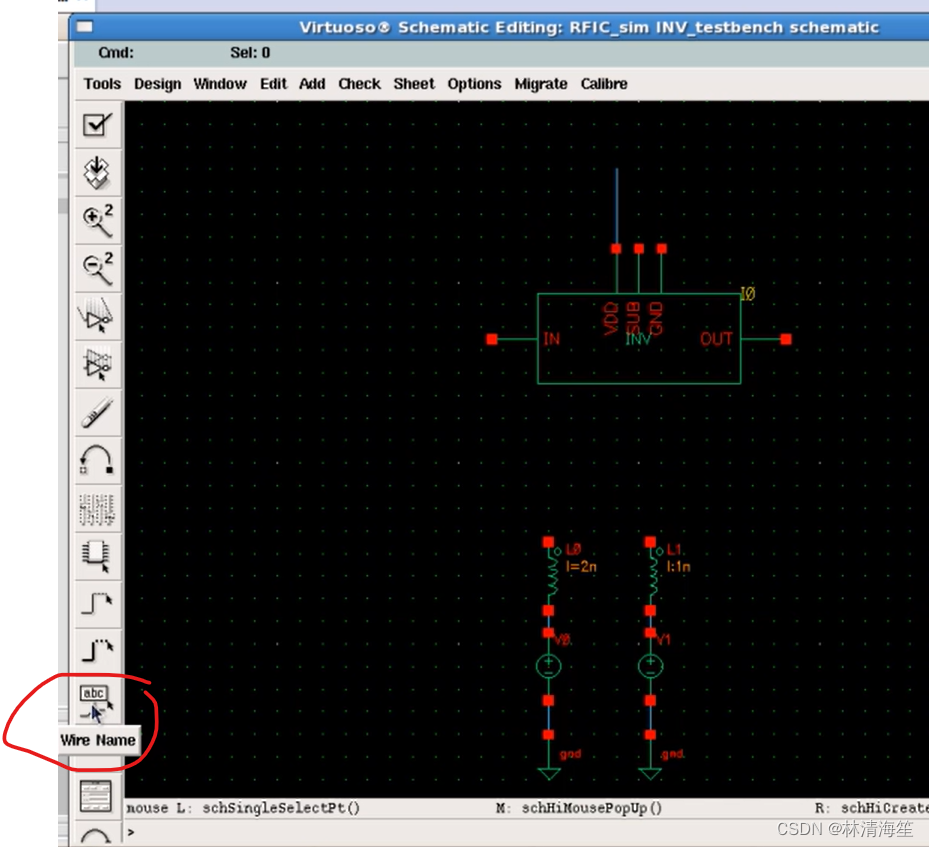Open the Check menu
The height and width of the screenshot is (847, 929).
(x=359, y=84)
